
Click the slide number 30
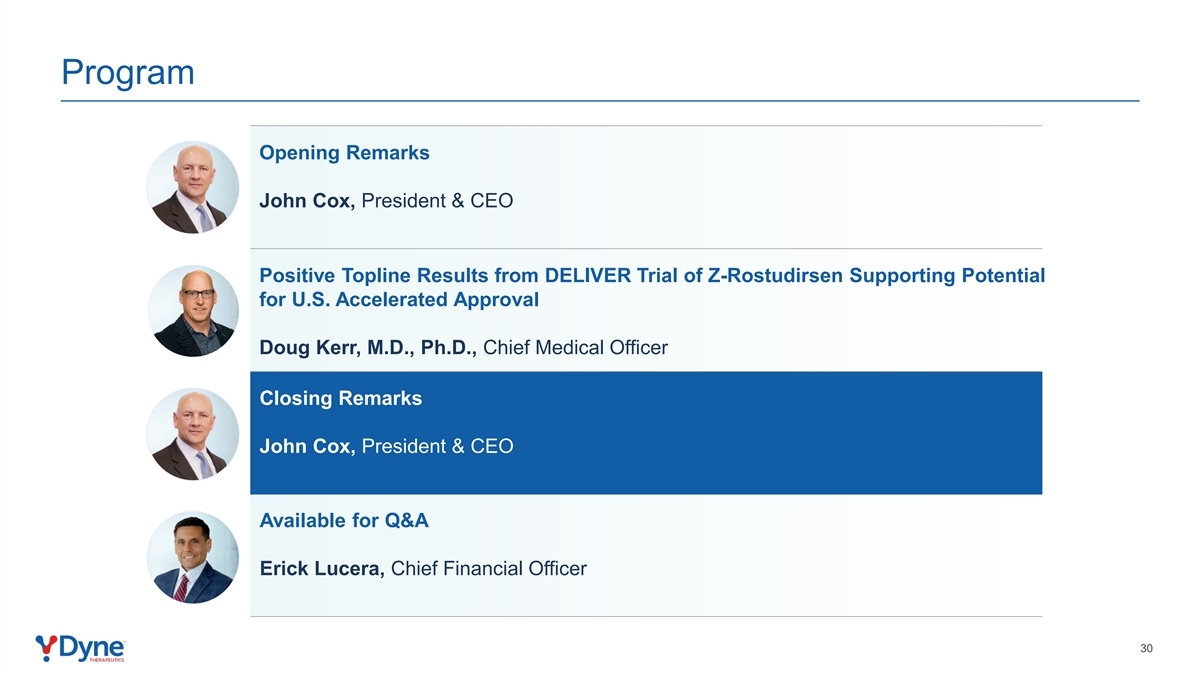point(1146,649)
